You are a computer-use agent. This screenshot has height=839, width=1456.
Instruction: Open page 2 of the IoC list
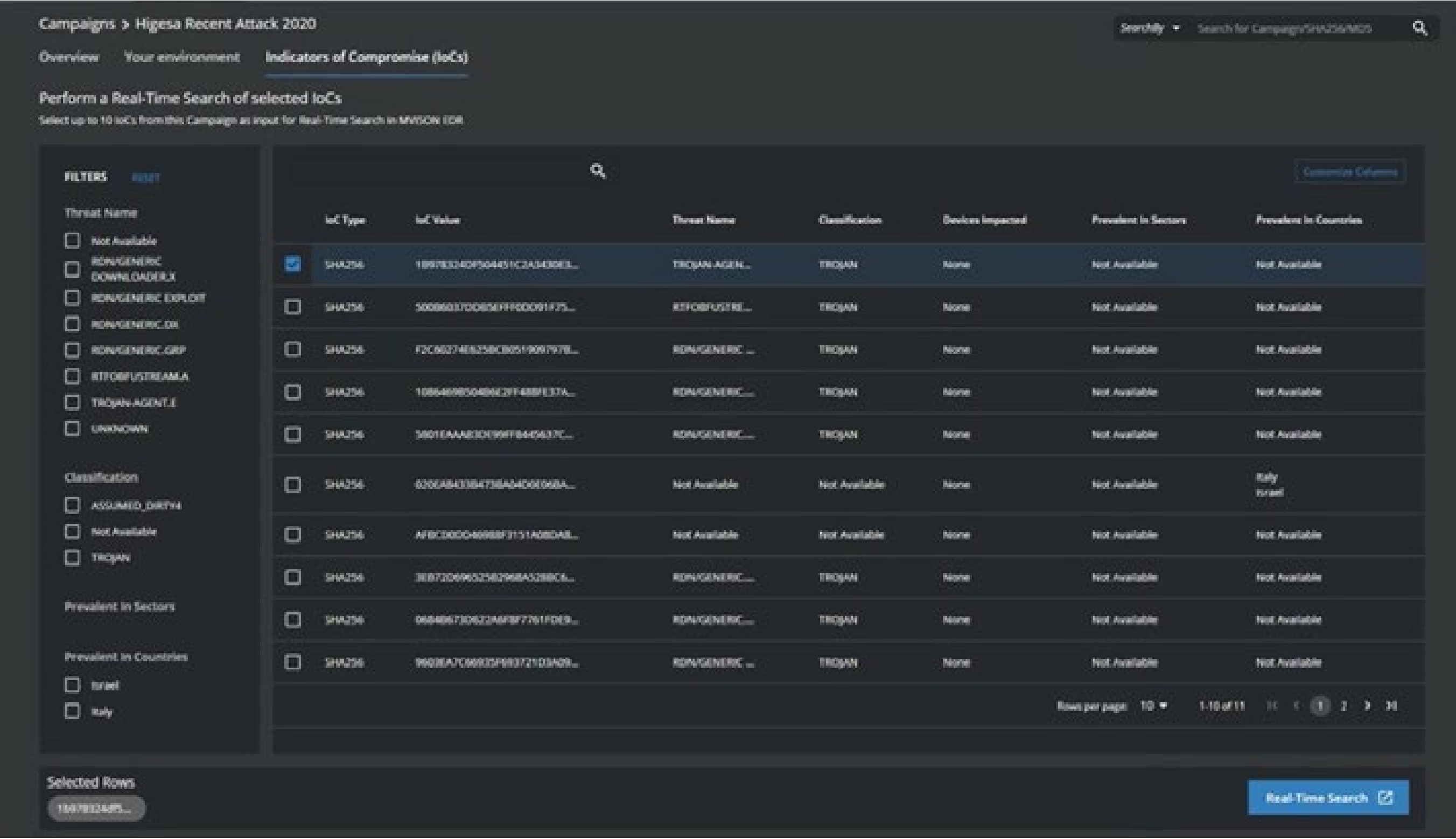pos(1343,705)
